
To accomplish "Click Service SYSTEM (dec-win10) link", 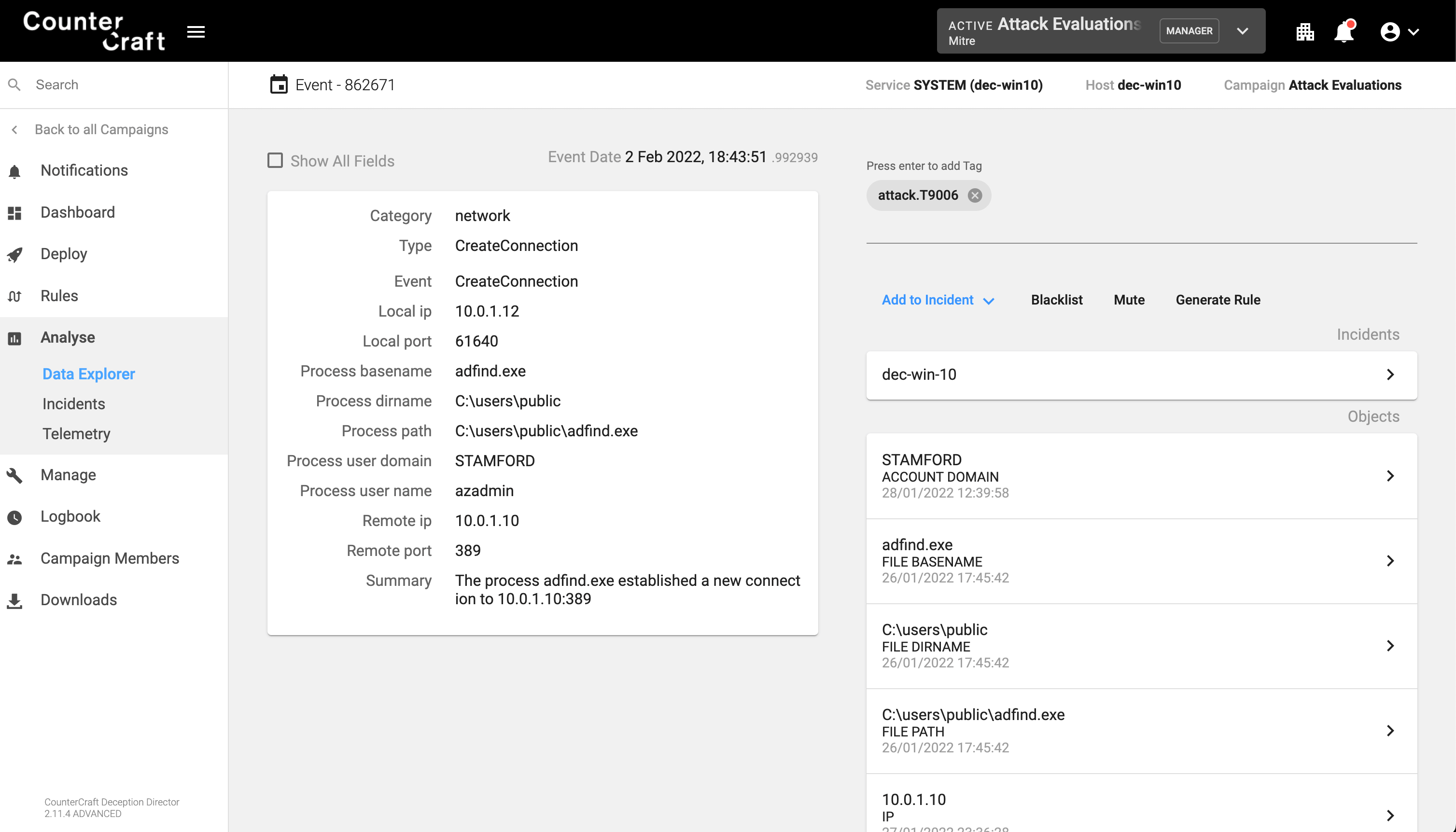I will coord(954,85).
